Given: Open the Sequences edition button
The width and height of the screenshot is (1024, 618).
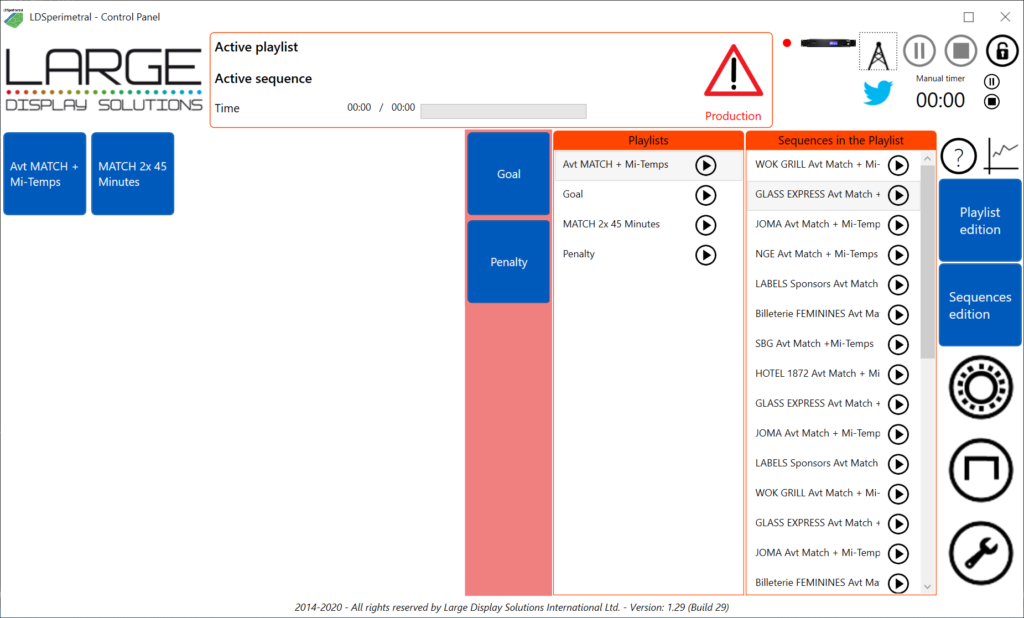Looking at the screenshot, I should click(979, 305).
